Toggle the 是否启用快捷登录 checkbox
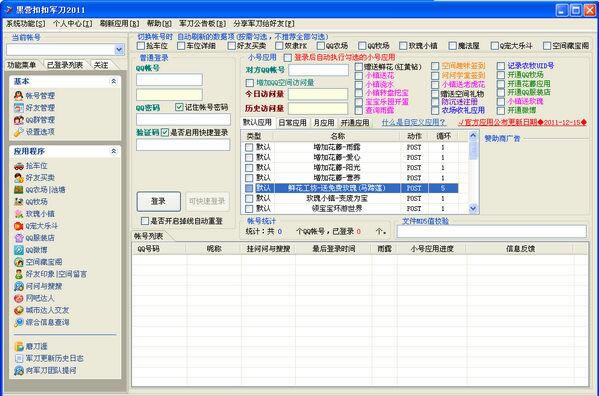This screenshot has height=396, width=599. pos(165,133)
